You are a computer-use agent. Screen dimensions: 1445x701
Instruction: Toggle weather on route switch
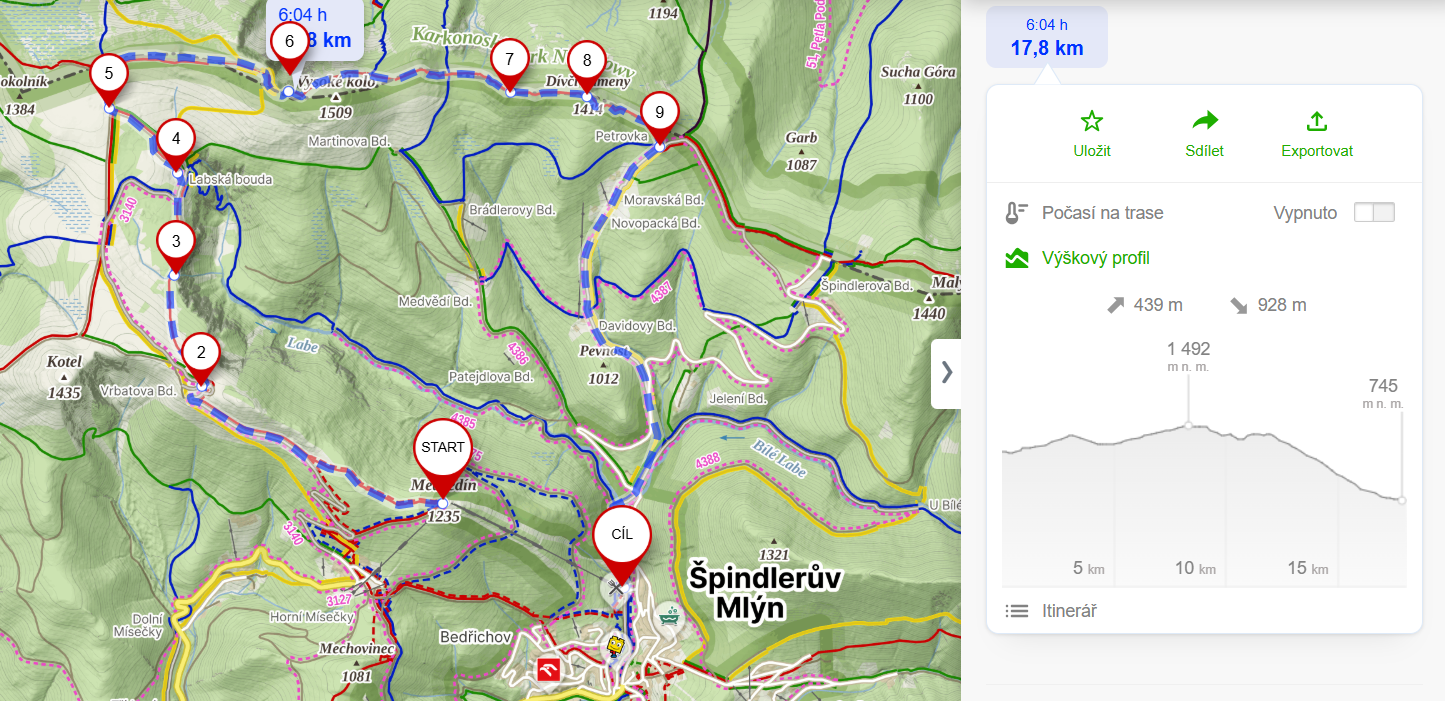1373,213
